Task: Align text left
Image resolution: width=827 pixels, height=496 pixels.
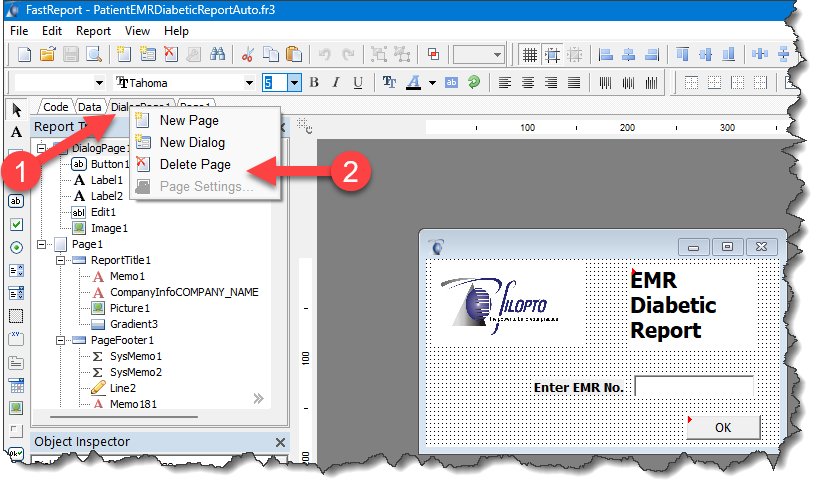Action: (505, 82)
